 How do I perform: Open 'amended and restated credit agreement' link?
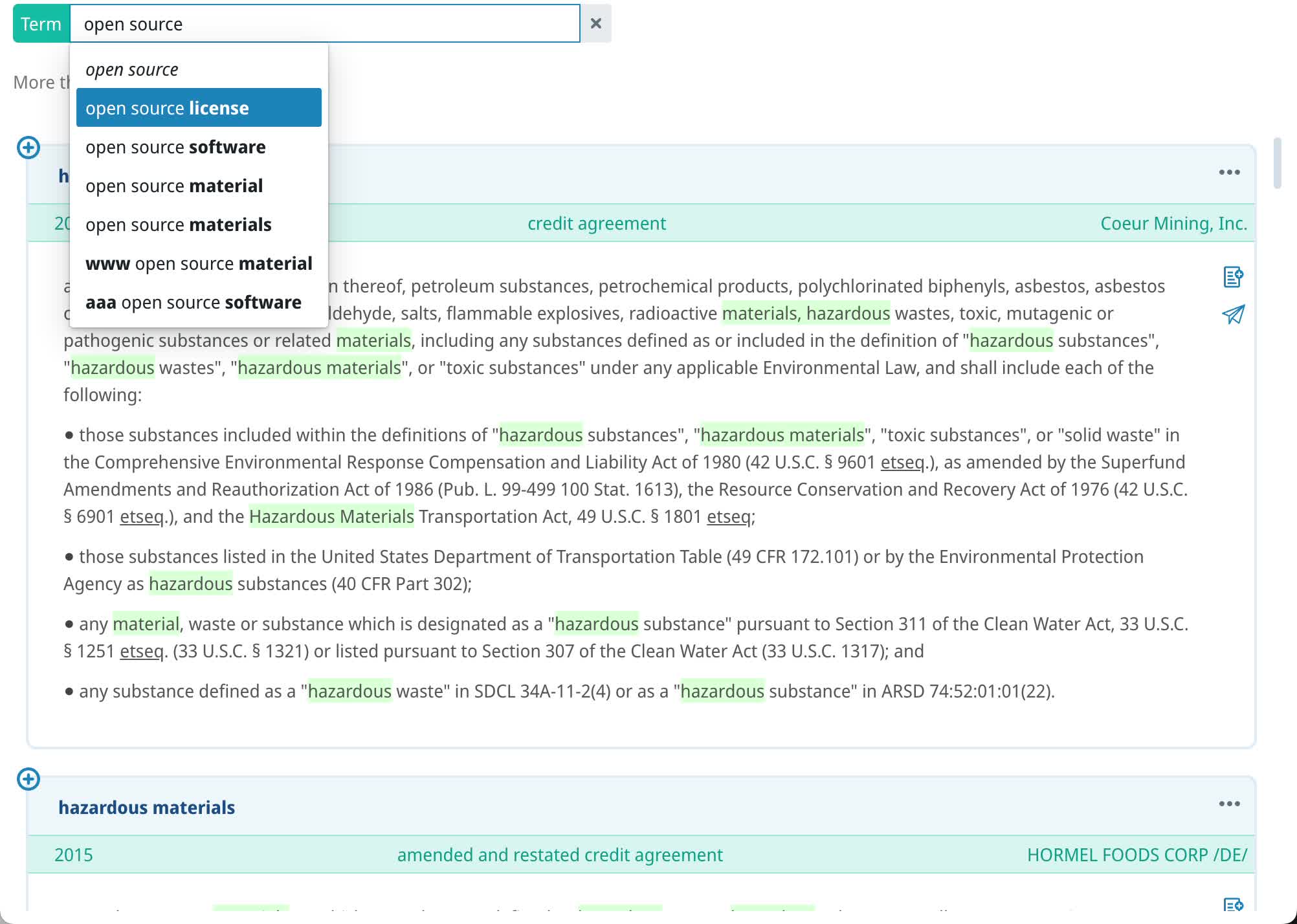coord(560,855)
